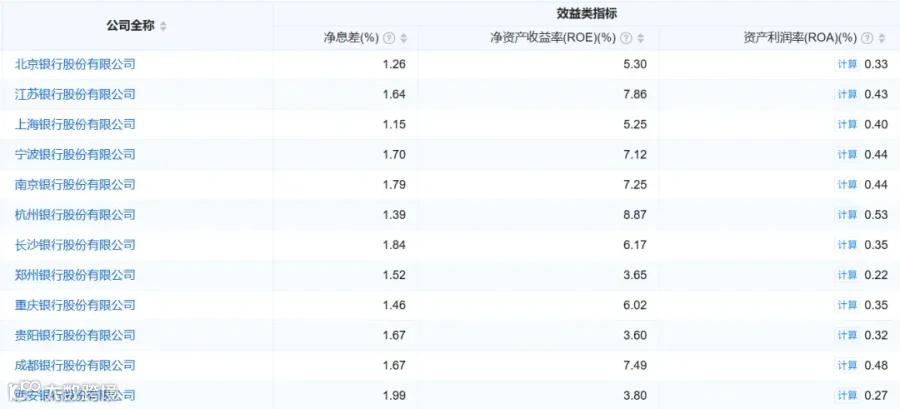Viewport: 900px width, 409px height.
Task: Select ROA value 0.53 for 杭州银行
Action: [876, 215]
